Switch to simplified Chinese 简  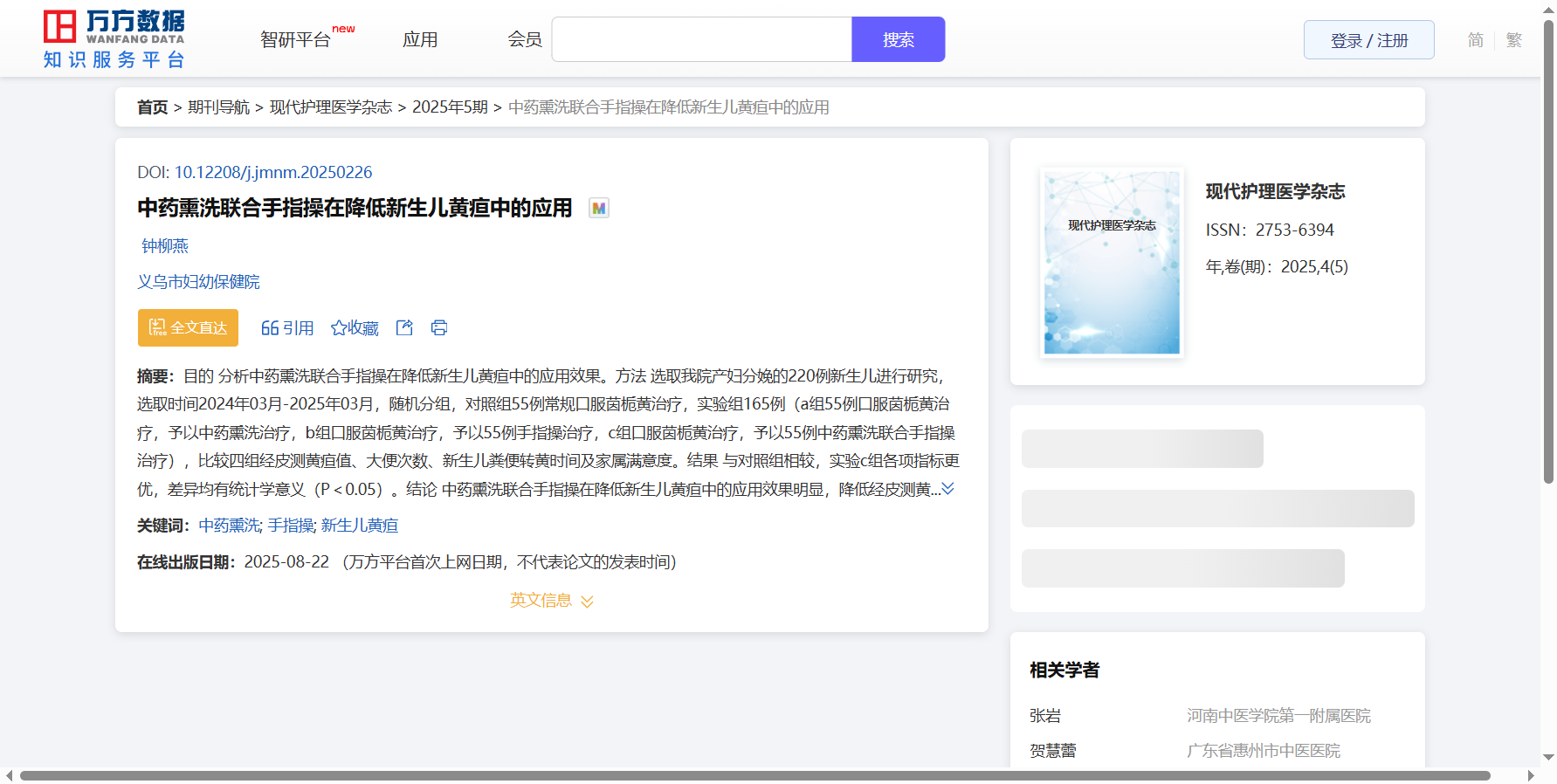point(1475,40)
